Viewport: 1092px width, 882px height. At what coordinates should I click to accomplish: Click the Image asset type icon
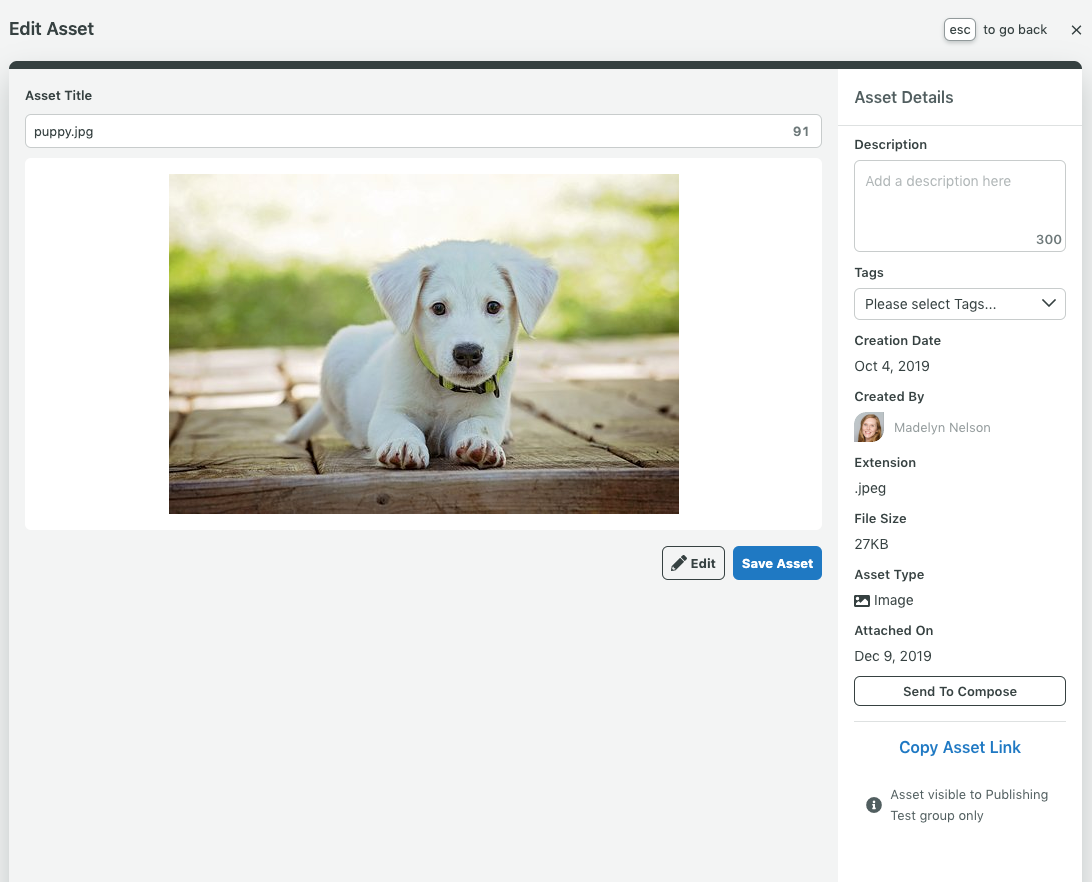(862, 601)
